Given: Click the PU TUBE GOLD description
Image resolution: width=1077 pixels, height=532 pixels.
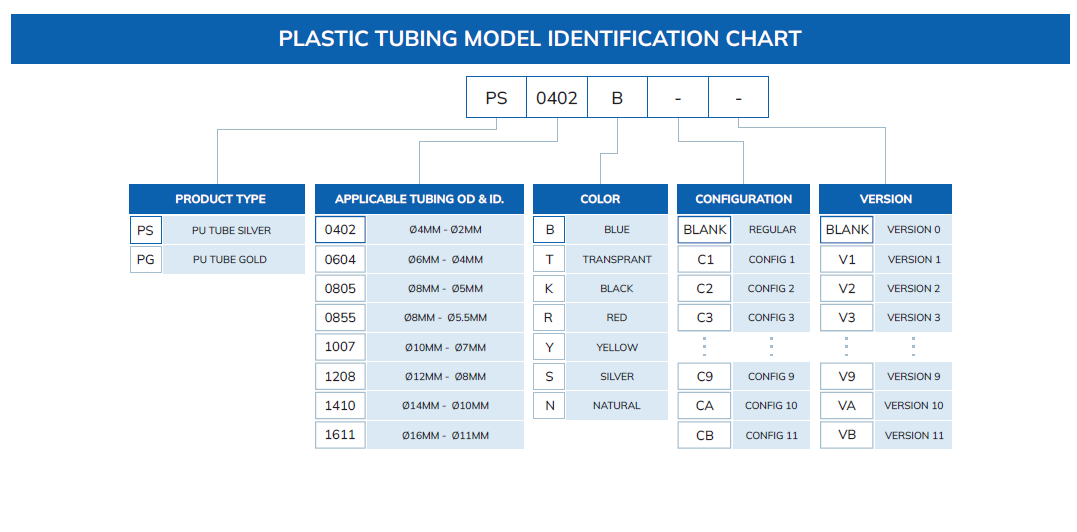Looking at the screenshot, I should pyautogui.click(x=231, y=260).
